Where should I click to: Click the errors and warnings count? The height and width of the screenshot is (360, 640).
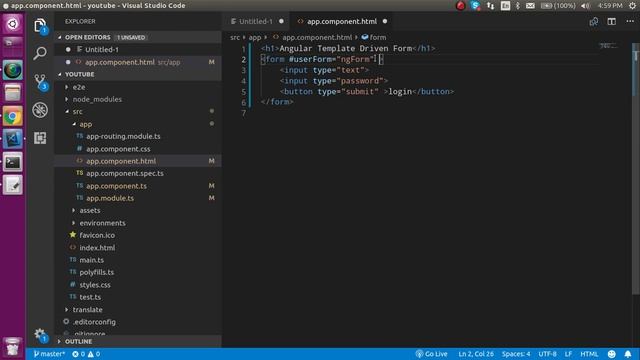pos(86,354)
